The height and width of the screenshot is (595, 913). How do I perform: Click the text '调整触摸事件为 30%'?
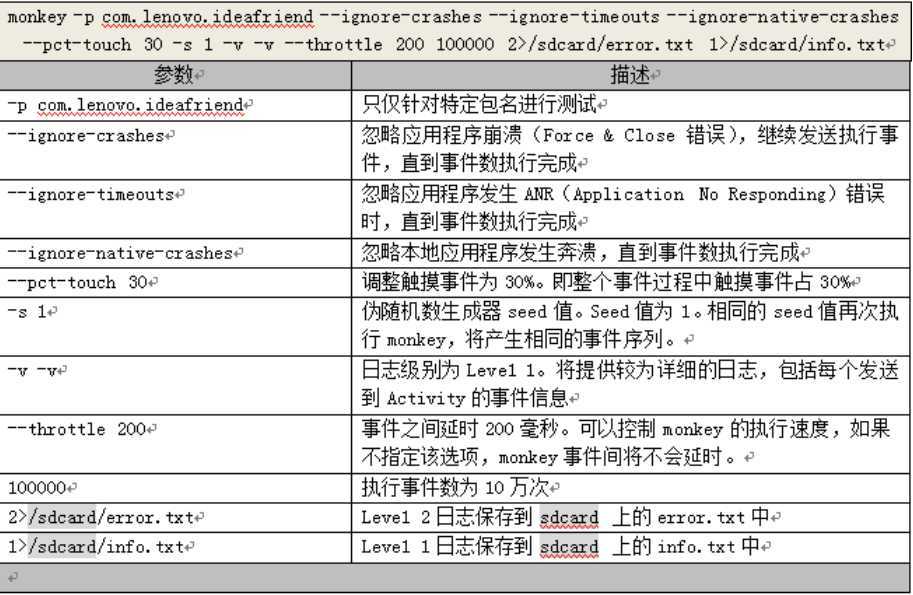pyautogui.click(x=448, y=282)
